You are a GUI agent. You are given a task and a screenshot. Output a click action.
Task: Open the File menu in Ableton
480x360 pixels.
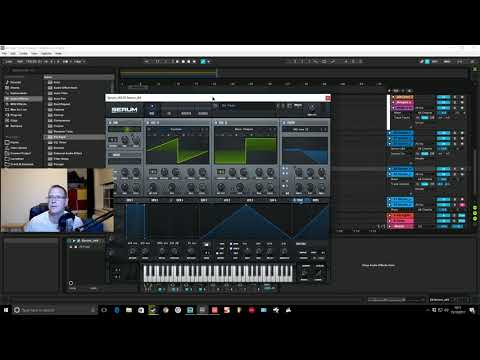click(4, 53)
